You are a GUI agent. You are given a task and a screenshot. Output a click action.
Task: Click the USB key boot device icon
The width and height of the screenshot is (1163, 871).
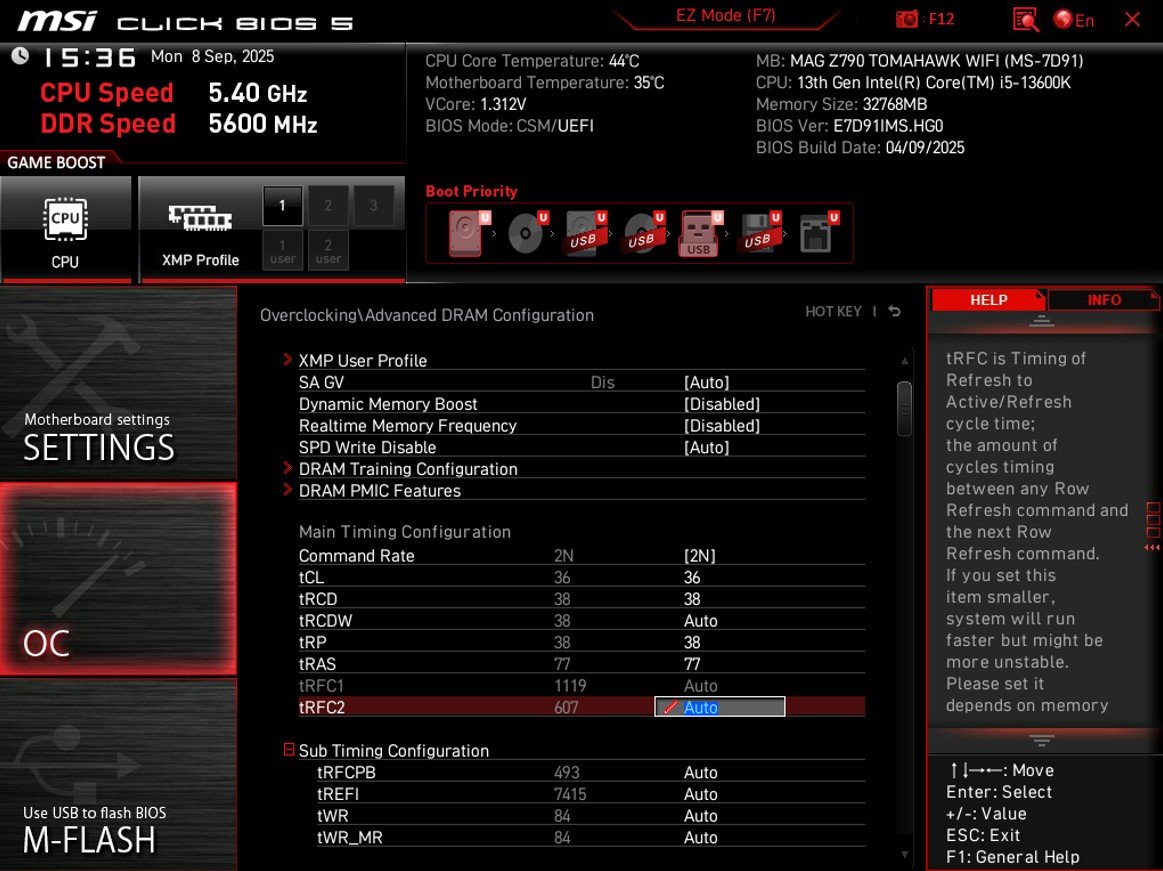[x=701, y=233]
